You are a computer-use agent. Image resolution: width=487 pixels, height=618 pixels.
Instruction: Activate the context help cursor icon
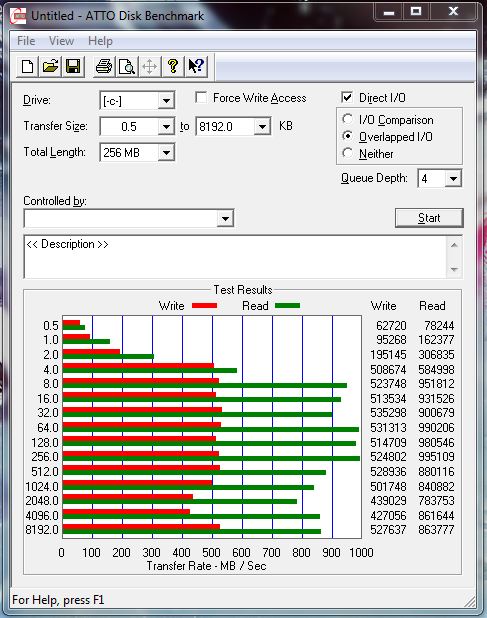(x=196, y=66)
